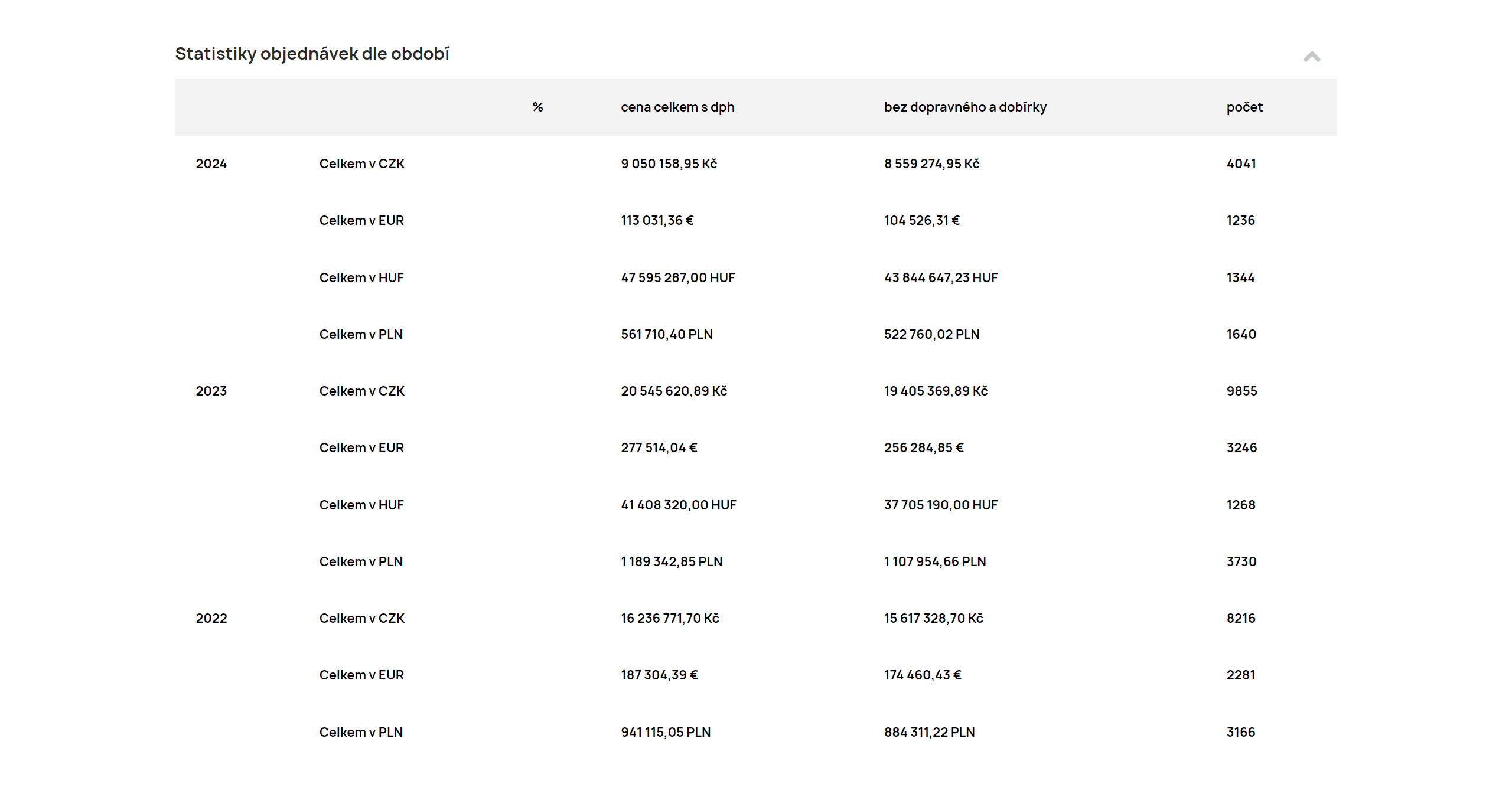Click the order count 1640
Screen dimensions: 1512x794
coord(1241,334)
